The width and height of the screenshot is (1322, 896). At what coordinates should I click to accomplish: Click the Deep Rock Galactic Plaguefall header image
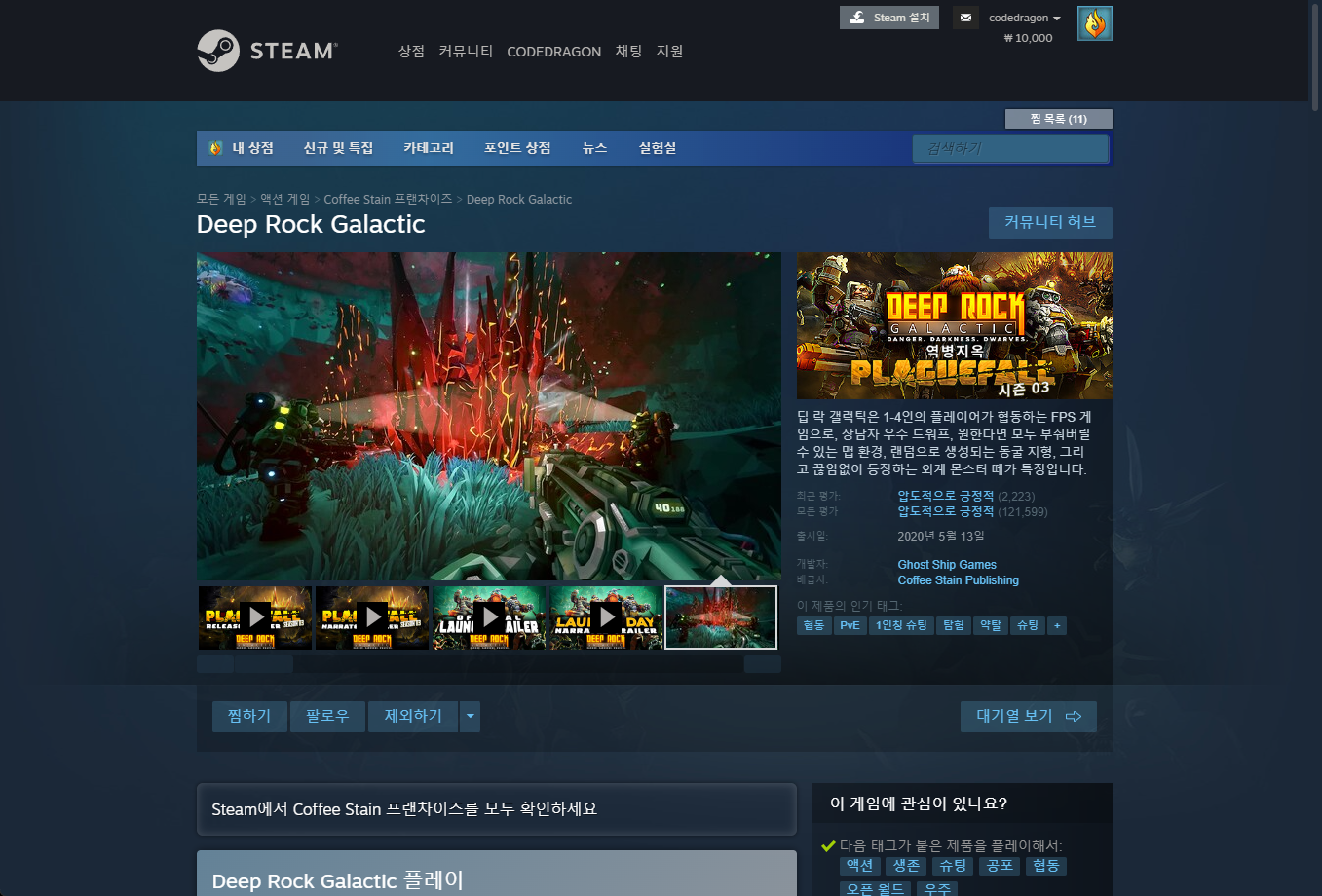coord(955,325)
